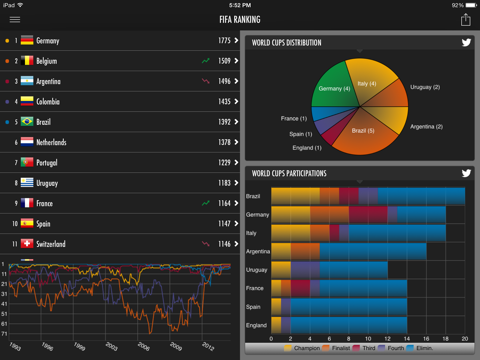Tap the Switzerland flag icon
This screenshot has width=480, height=360.
coord(27,244)
